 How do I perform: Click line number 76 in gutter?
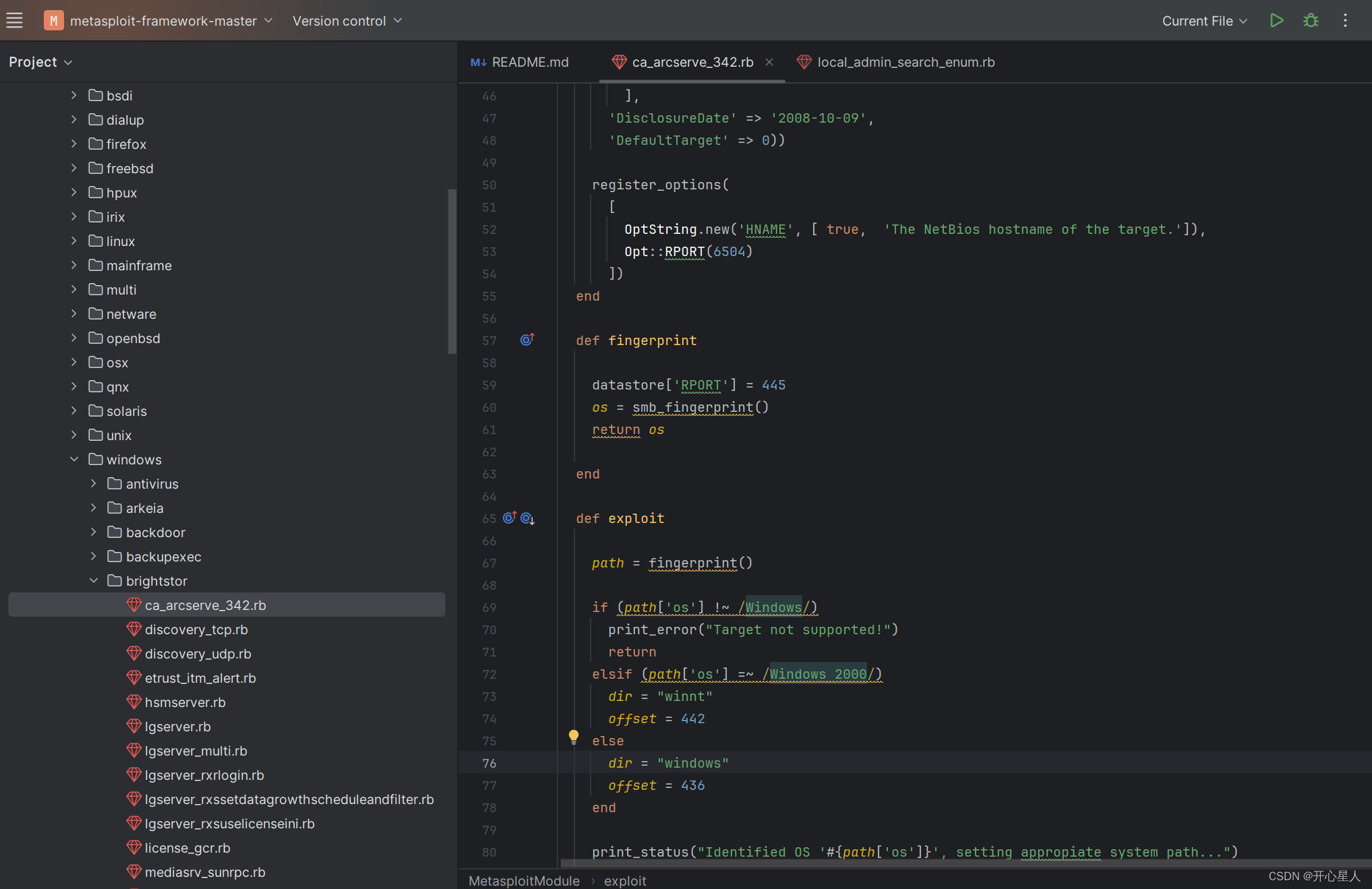coord(489,763)
